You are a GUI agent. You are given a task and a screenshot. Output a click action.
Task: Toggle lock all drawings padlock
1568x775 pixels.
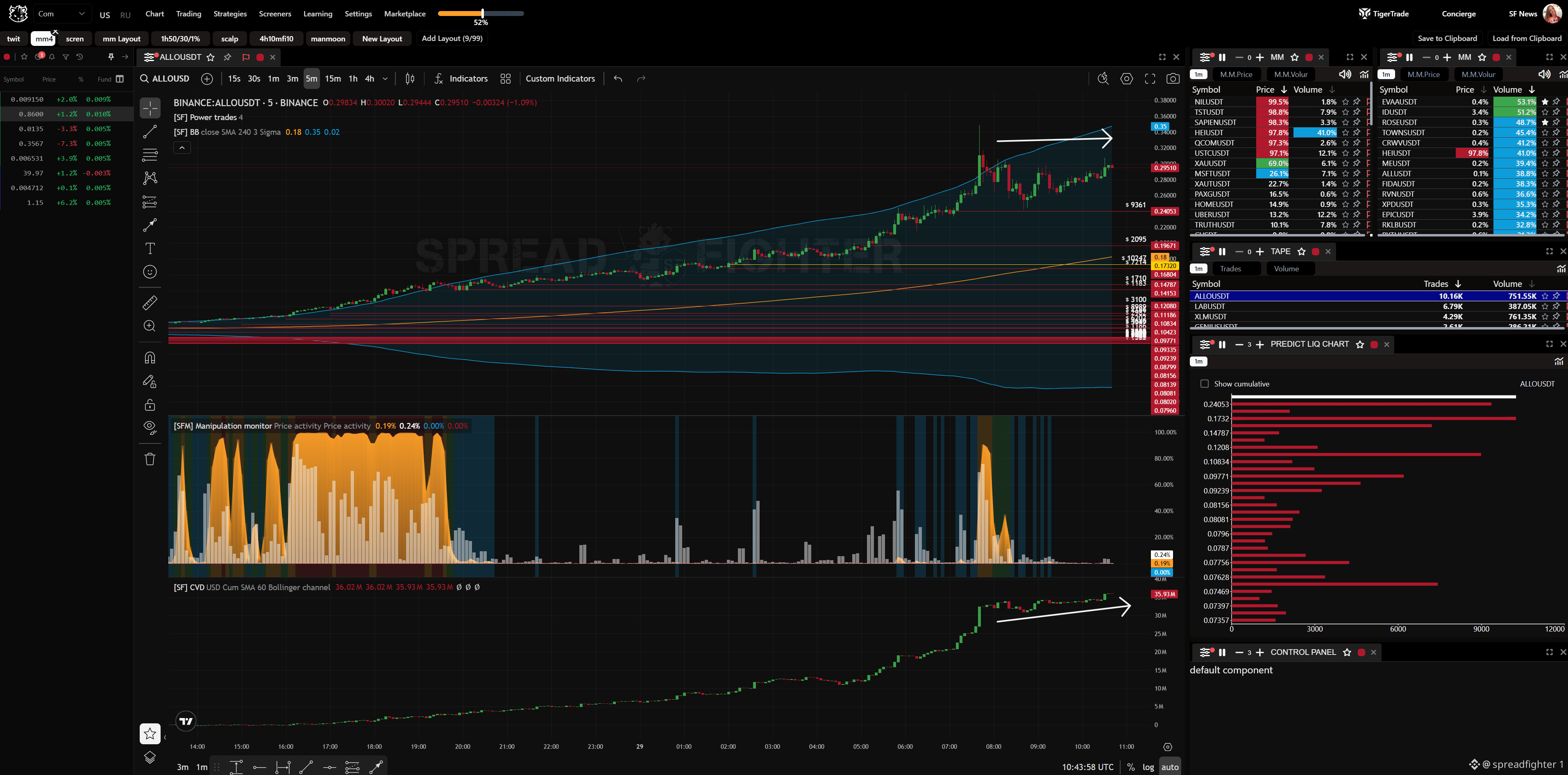[x=150, y=405]
